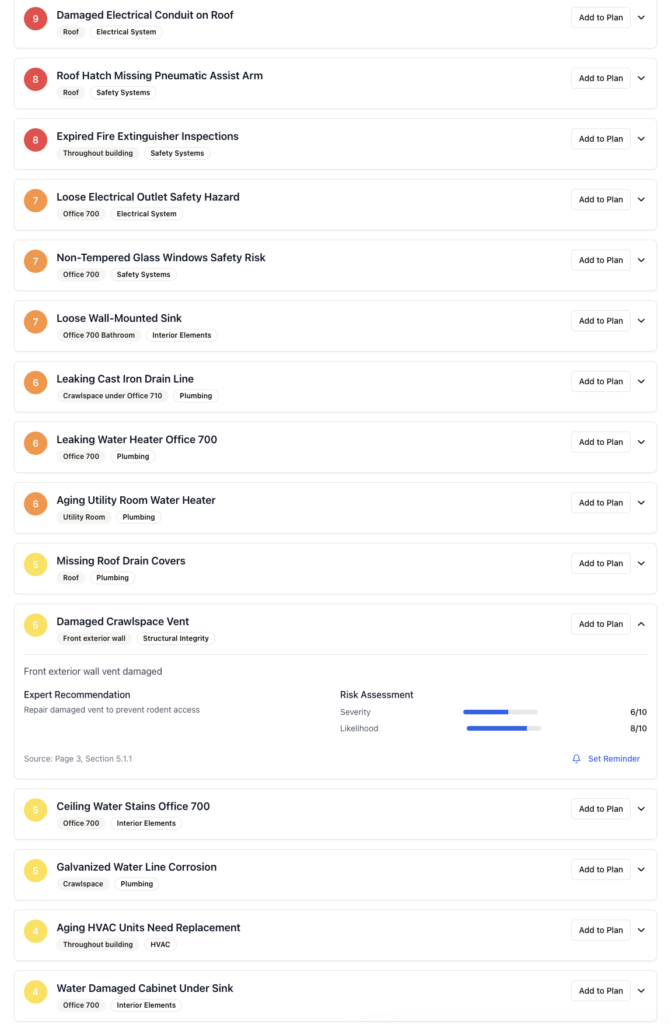Viewport: 671px width, 1024px height.
Task: Click the red 9 priority badge
Action: [36, 19]
